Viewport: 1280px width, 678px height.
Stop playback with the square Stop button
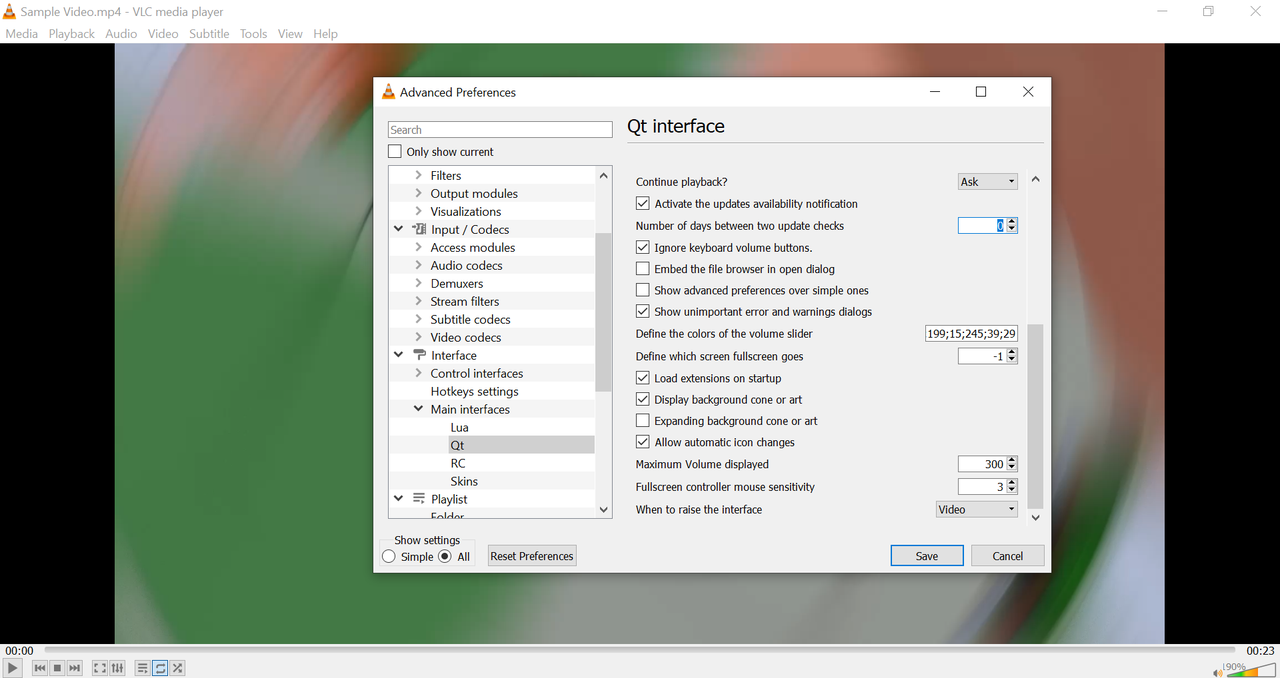click(x=57, y=668)
